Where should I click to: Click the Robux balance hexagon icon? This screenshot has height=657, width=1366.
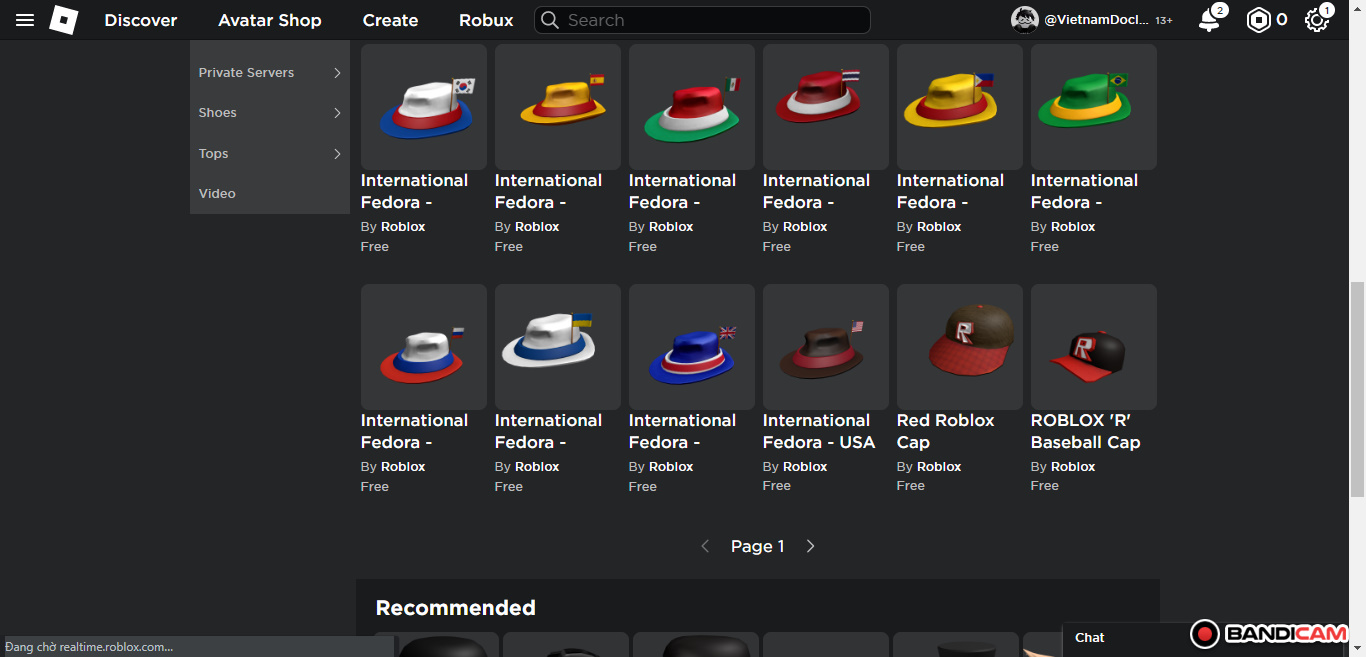click(1258, 20)
